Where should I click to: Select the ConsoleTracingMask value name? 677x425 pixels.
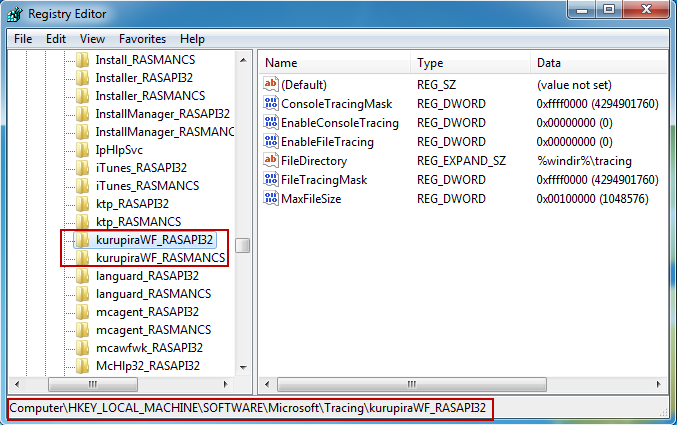(336, 104)
